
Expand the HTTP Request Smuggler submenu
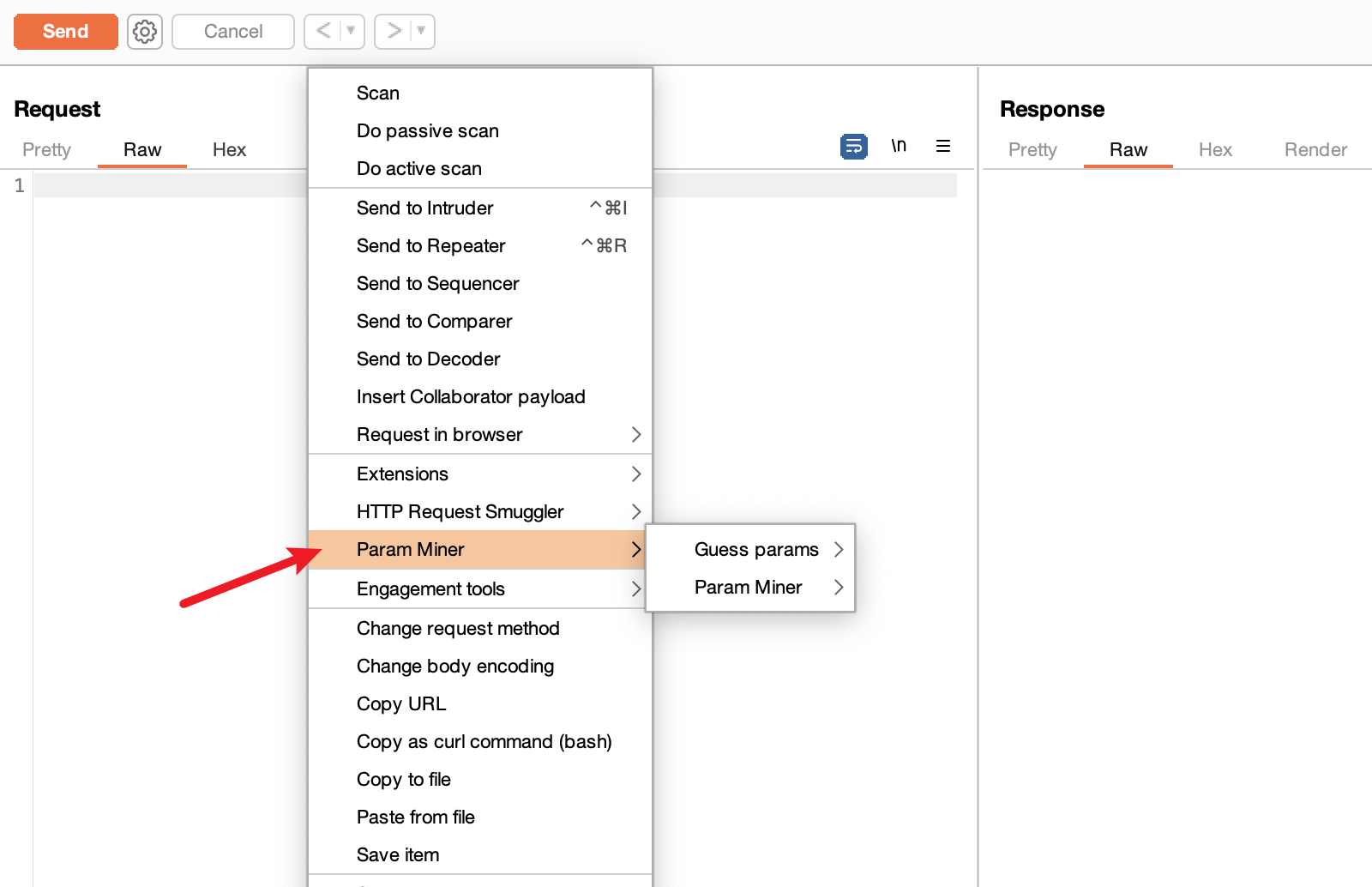pos(480,511)
